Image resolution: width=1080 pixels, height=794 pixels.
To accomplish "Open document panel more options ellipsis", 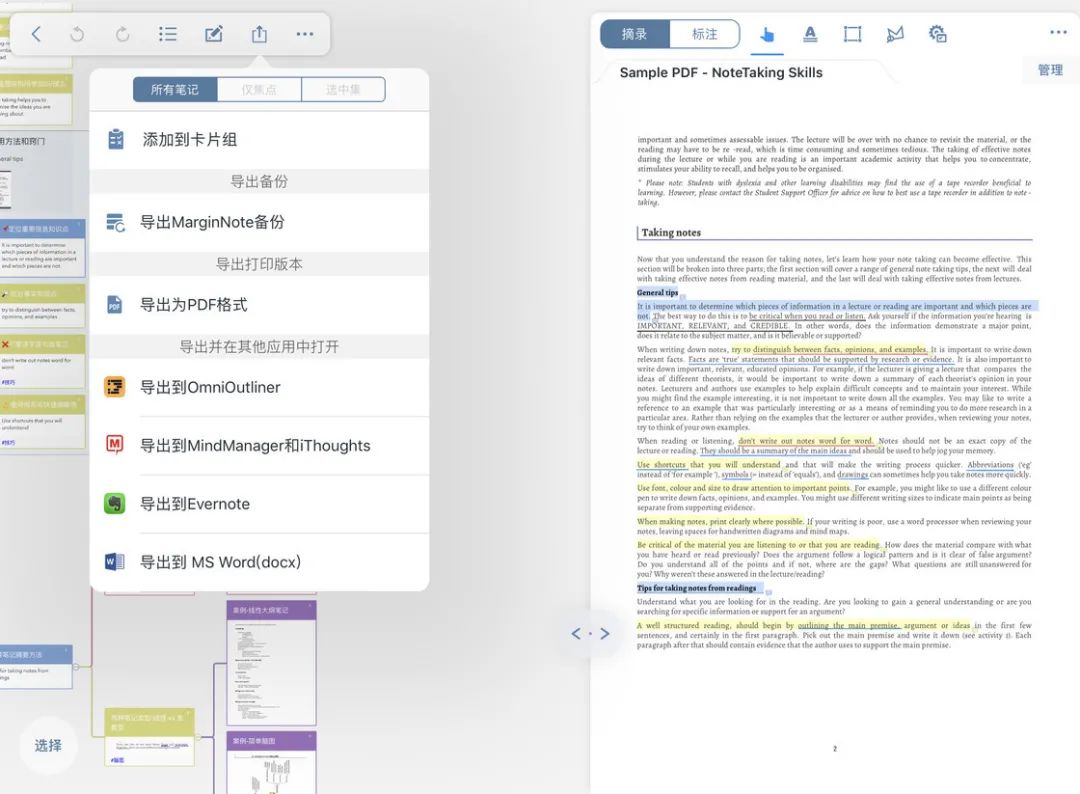I will pyautogui.click(x=1058, y=32).
